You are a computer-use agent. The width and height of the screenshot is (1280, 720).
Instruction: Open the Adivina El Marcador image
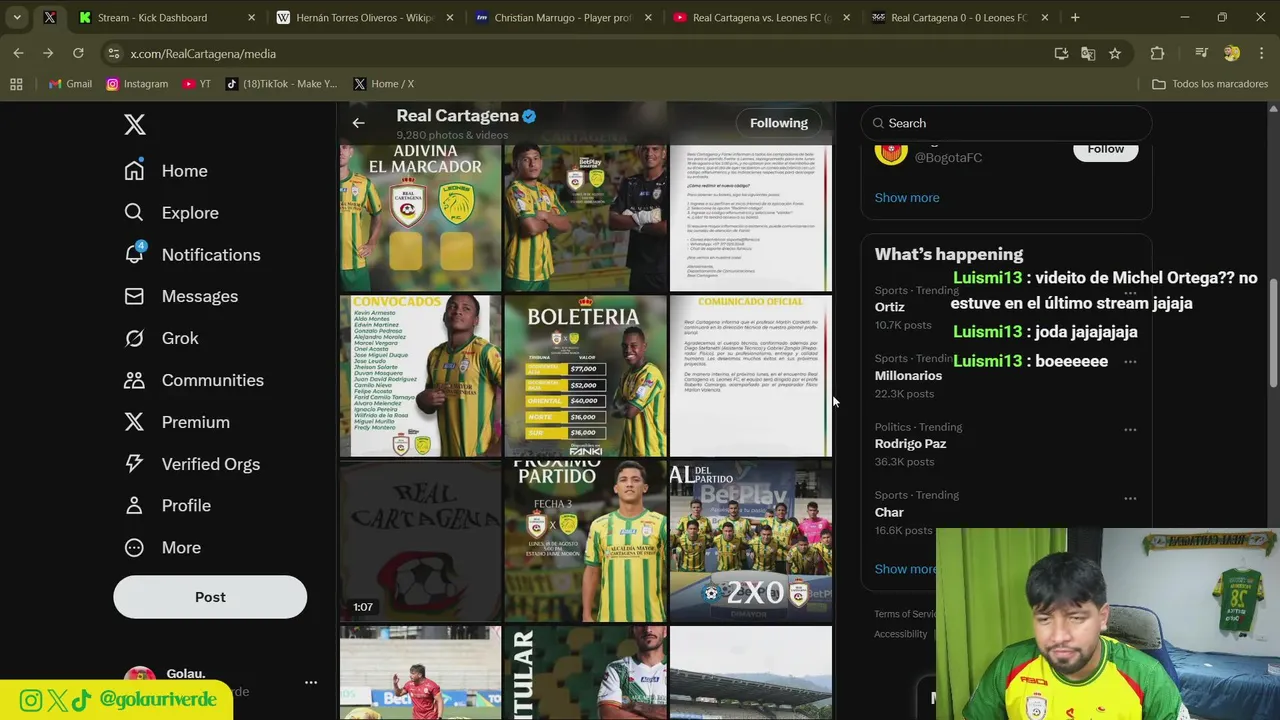coord(421,218)
